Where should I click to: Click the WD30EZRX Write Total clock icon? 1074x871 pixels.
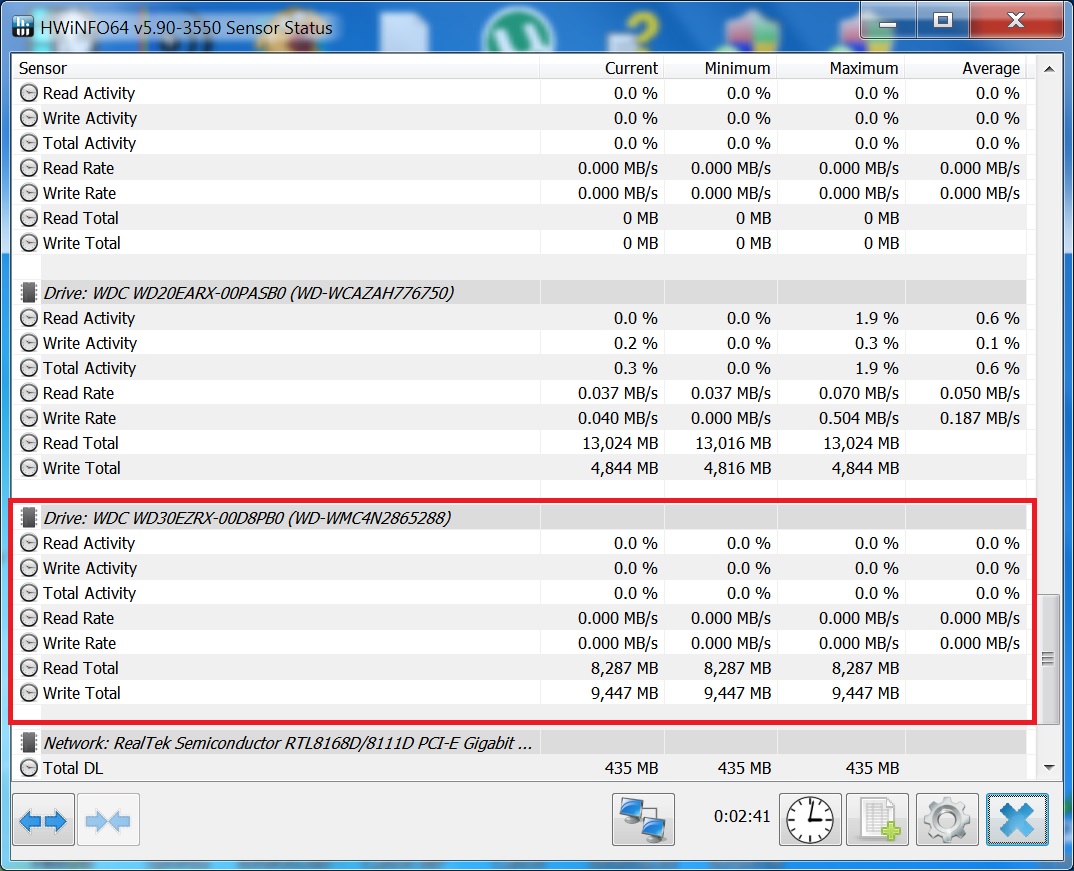tap(29, 693)
